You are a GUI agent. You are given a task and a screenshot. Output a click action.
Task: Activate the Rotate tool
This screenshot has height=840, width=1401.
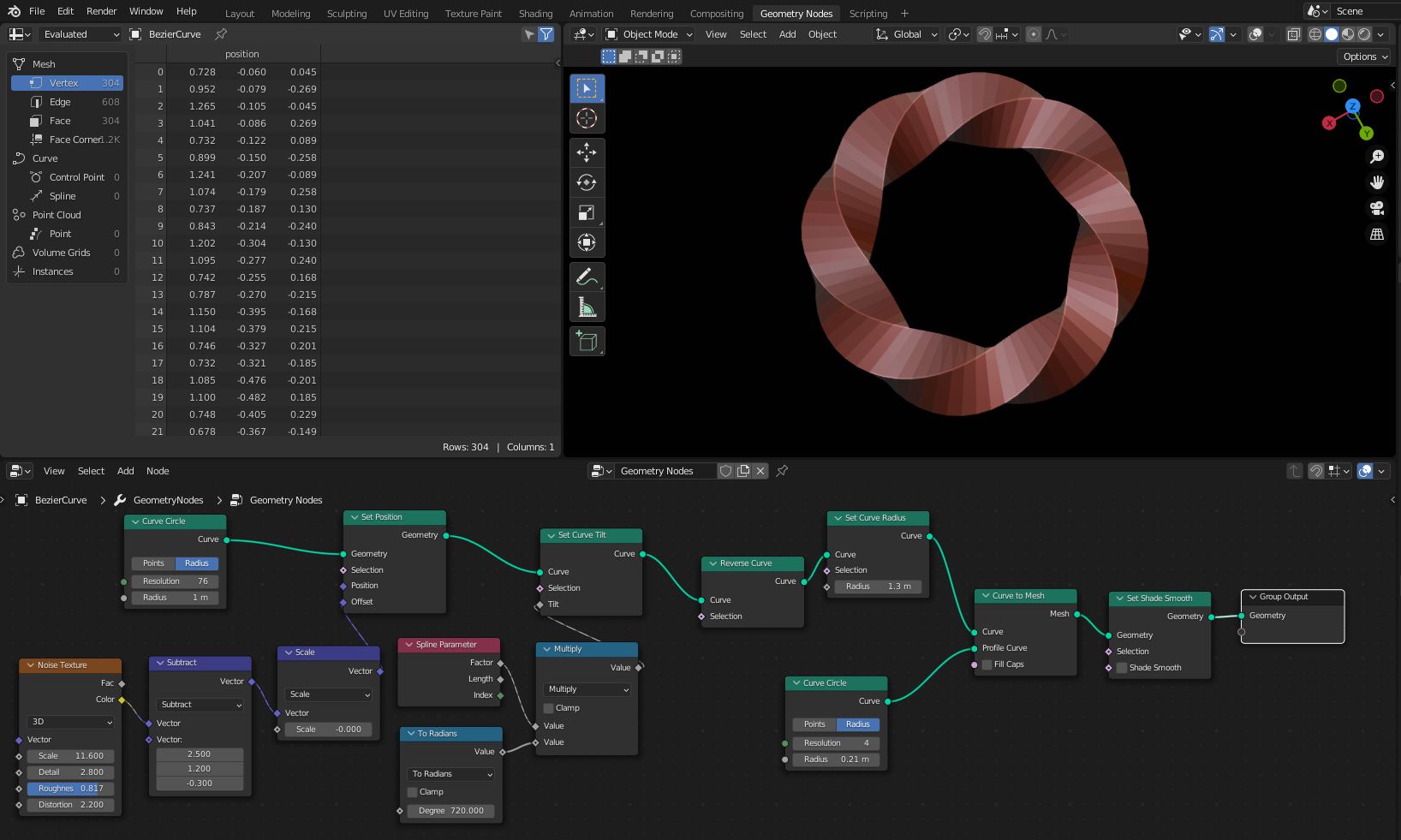(x=587, y=182)
